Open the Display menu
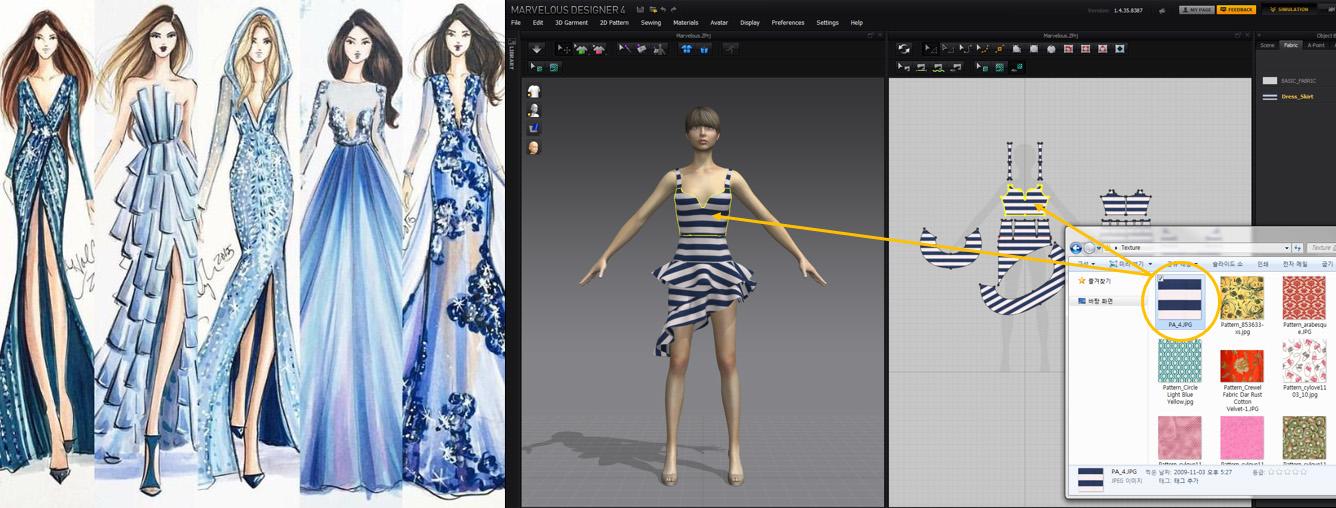 (750, 22)
